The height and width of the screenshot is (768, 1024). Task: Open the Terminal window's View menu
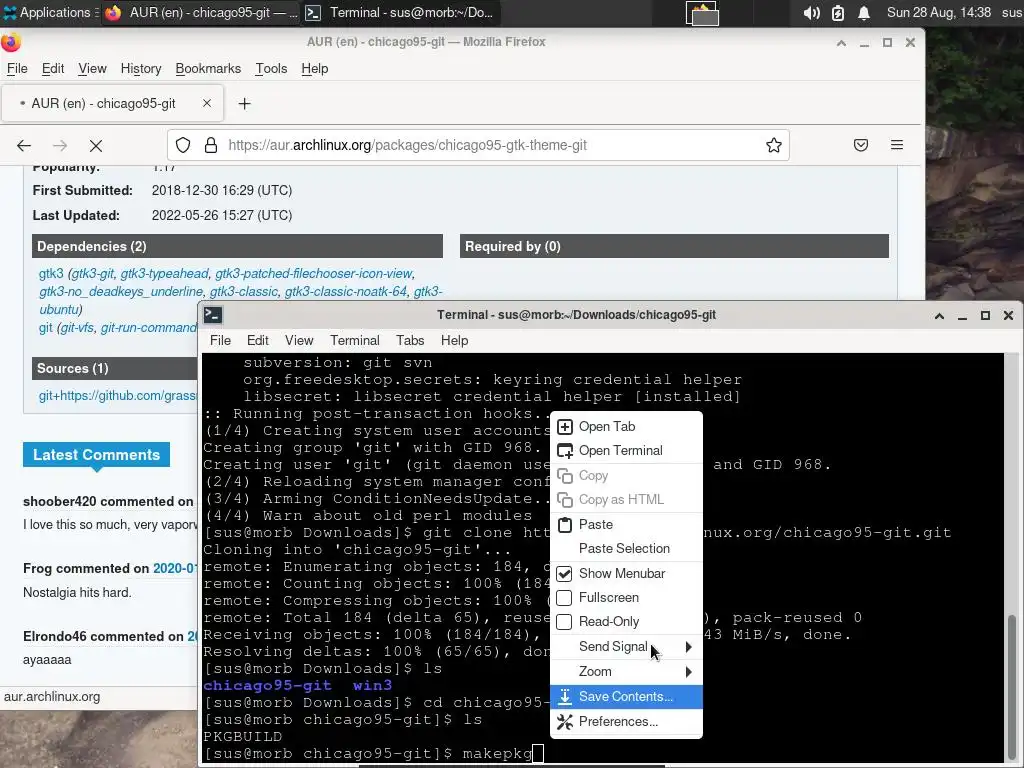(299, 340)
